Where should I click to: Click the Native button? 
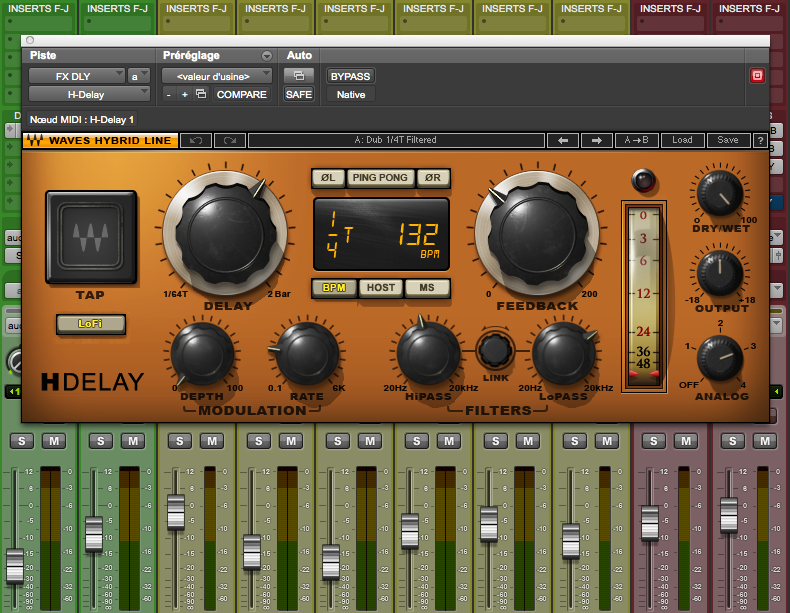point(351,94)
